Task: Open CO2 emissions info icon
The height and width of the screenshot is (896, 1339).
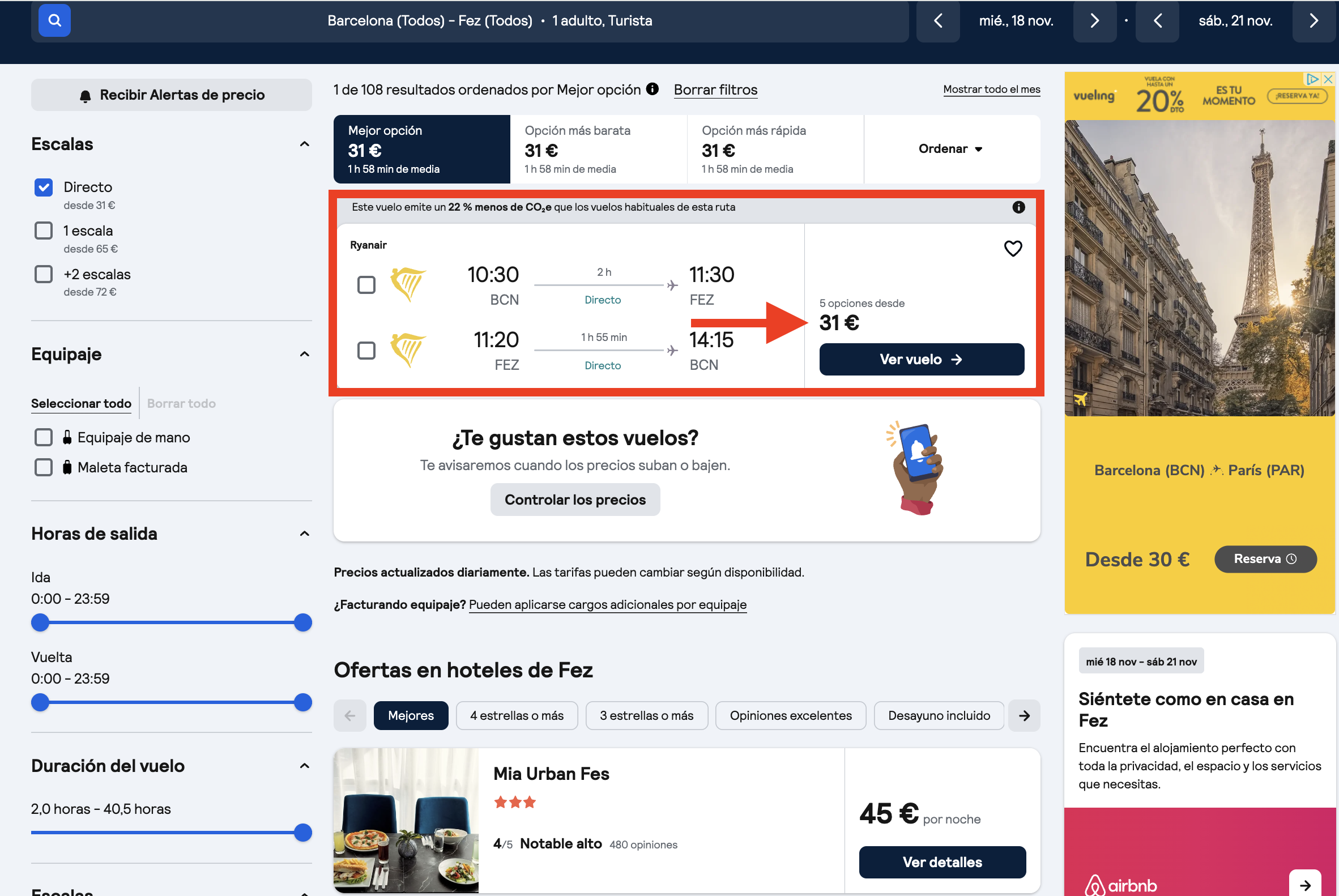Action: tap(1018, 207)
